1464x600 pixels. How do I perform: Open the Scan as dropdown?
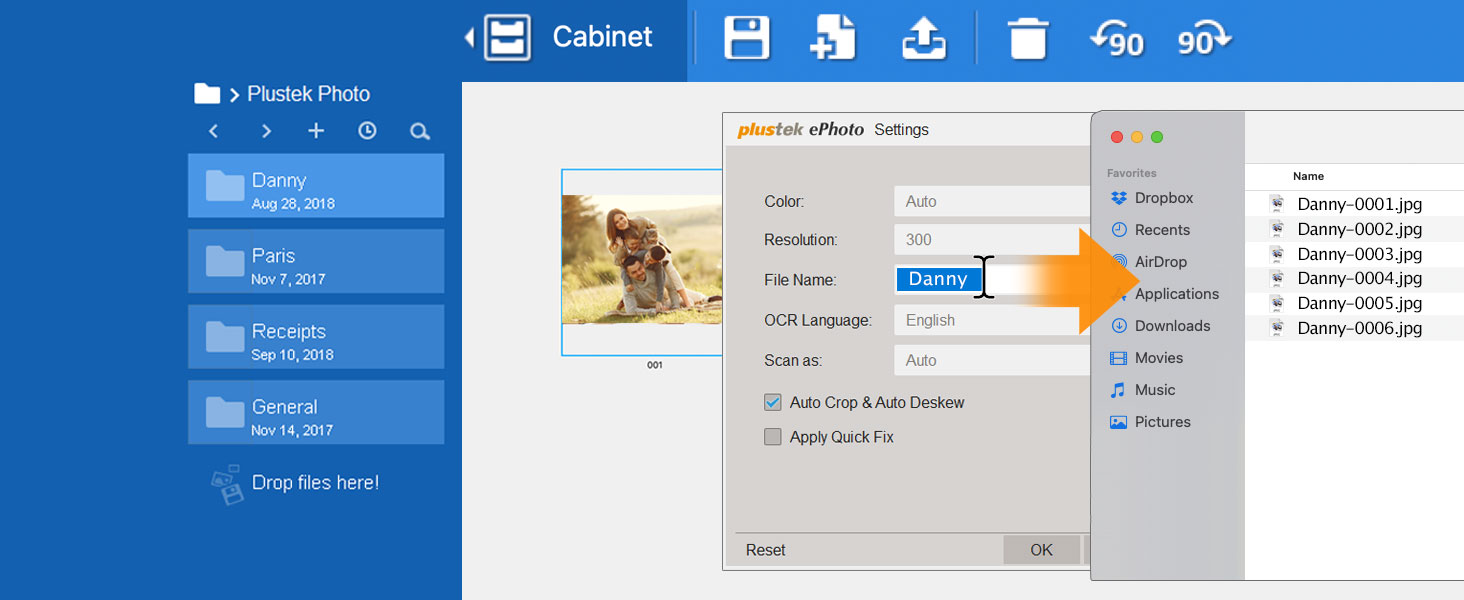coord(992,360)
